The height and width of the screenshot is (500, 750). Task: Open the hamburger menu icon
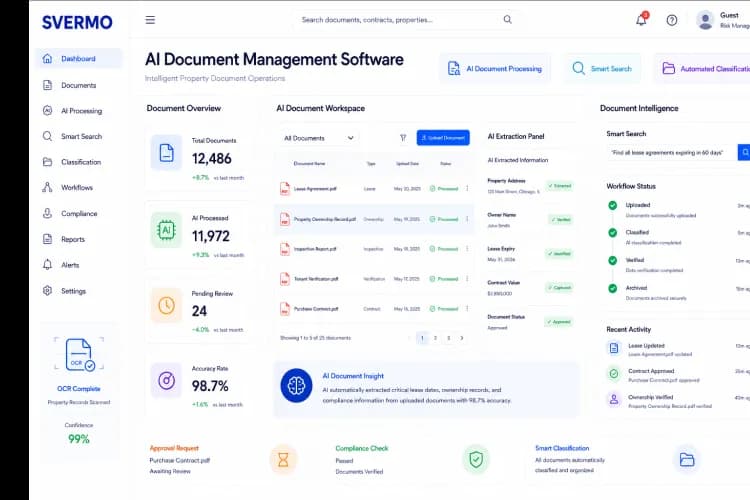(150, 20)
